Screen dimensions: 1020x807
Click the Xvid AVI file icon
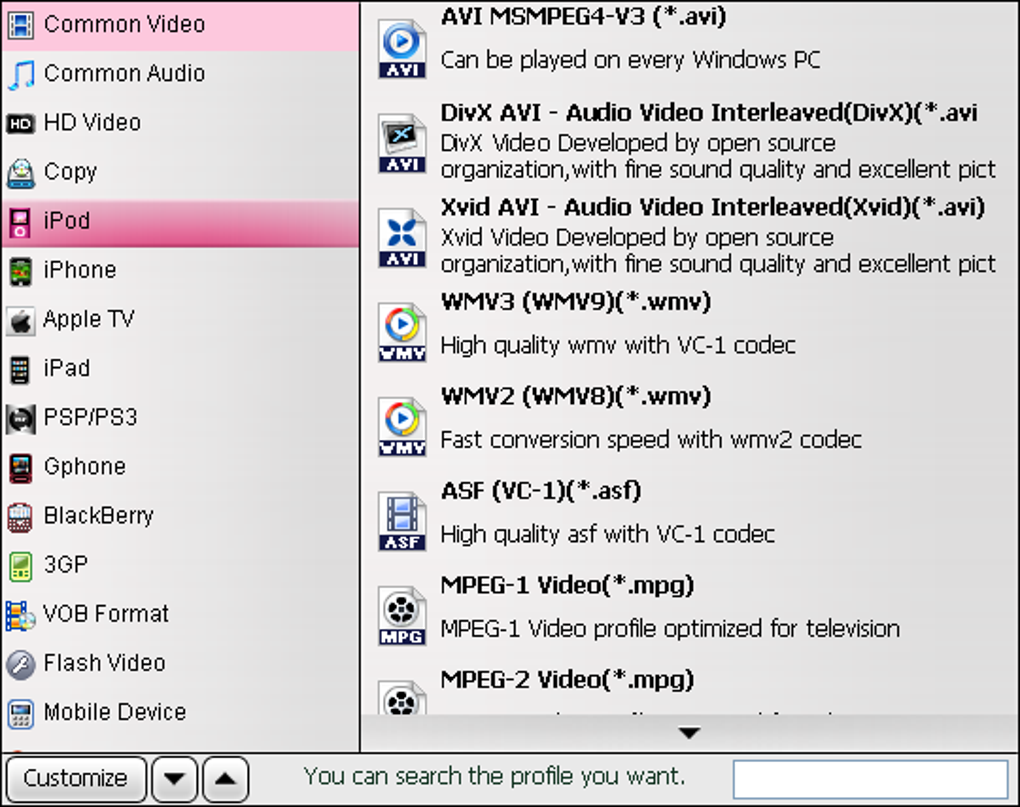402,238
